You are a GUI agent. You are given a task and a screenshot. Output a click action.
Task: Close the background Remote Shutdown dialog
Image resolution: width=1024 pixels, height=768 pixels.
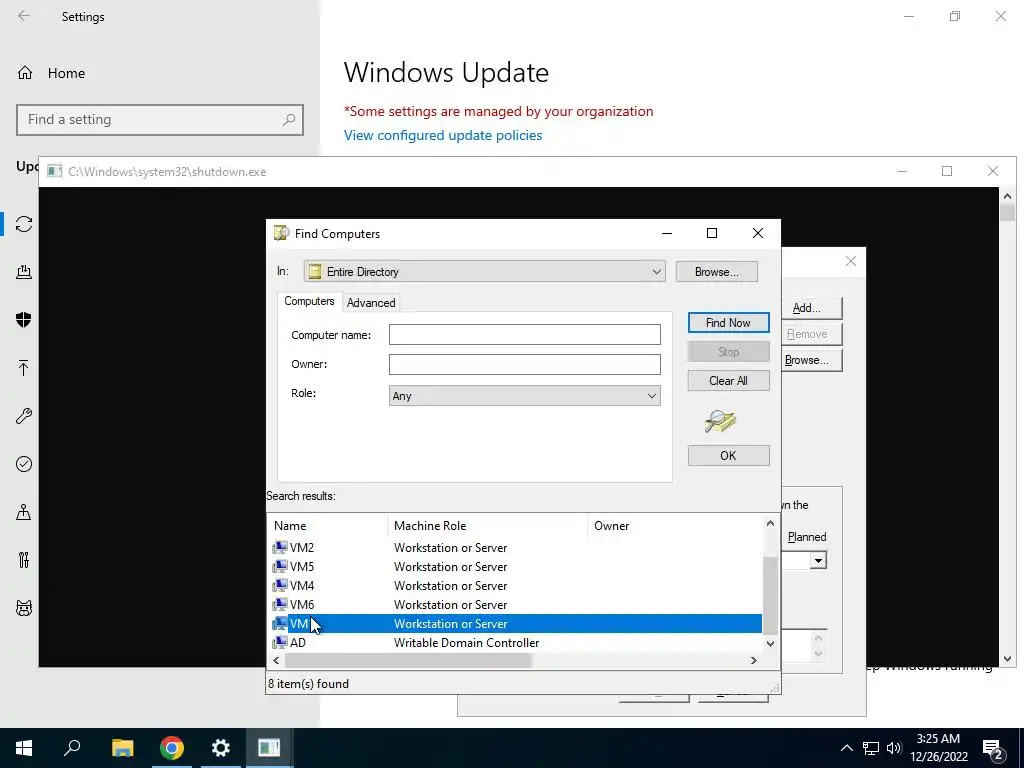pyautogui.click(x=850, y=261)
